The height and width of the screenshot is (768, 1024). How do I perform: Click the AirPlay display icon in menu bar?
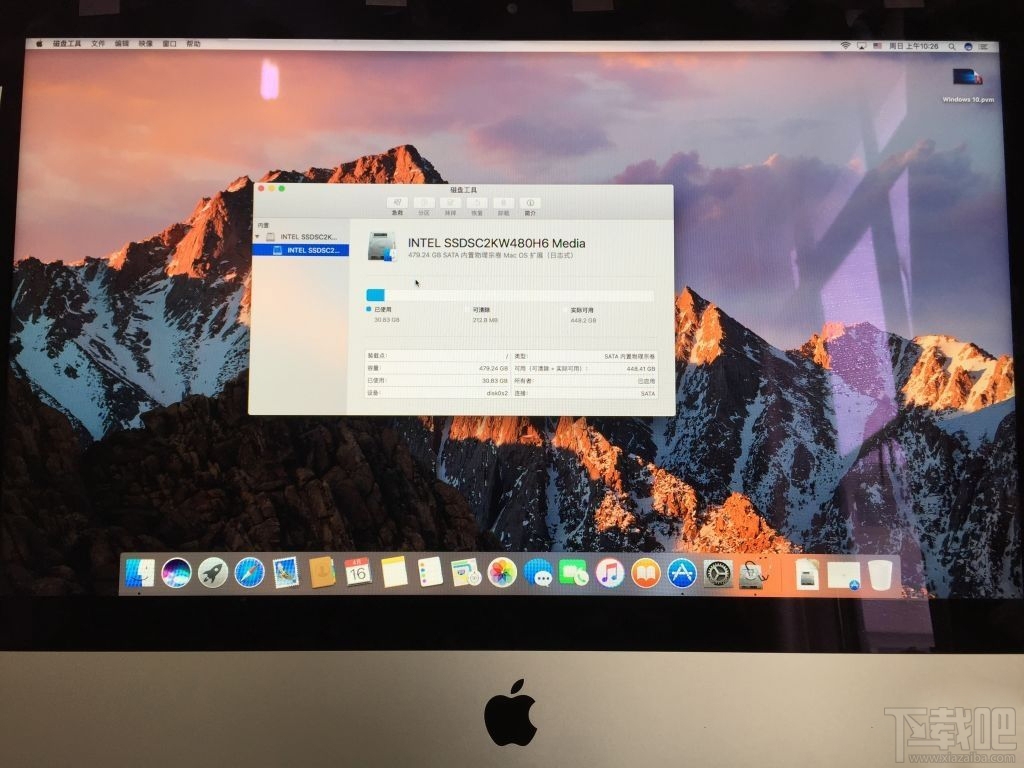(861, 46)
